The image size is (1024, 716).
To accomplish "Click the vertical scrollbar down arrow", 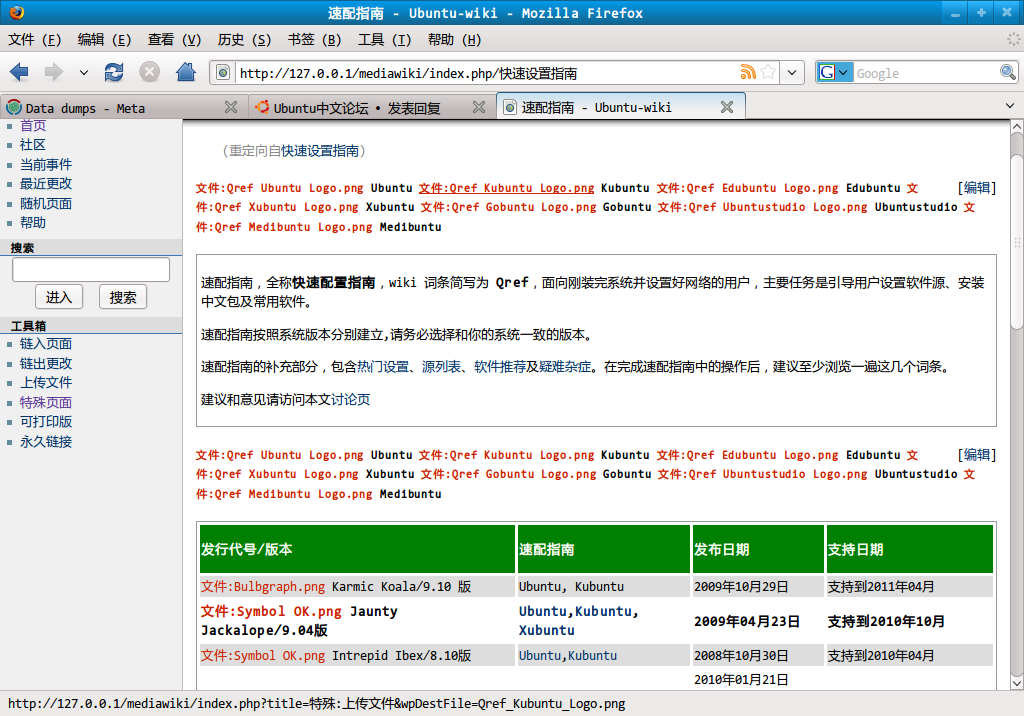I will tap(1016, 683).
